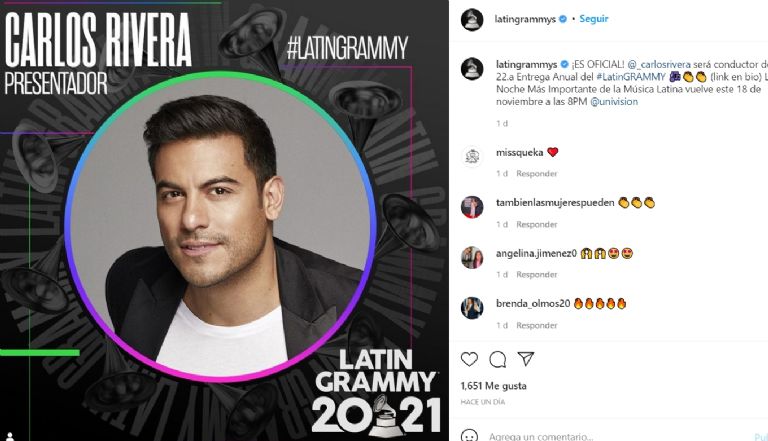768x441 pixels.
Task: Open brenda_olmos20's avatar
Action: point(472,308)
